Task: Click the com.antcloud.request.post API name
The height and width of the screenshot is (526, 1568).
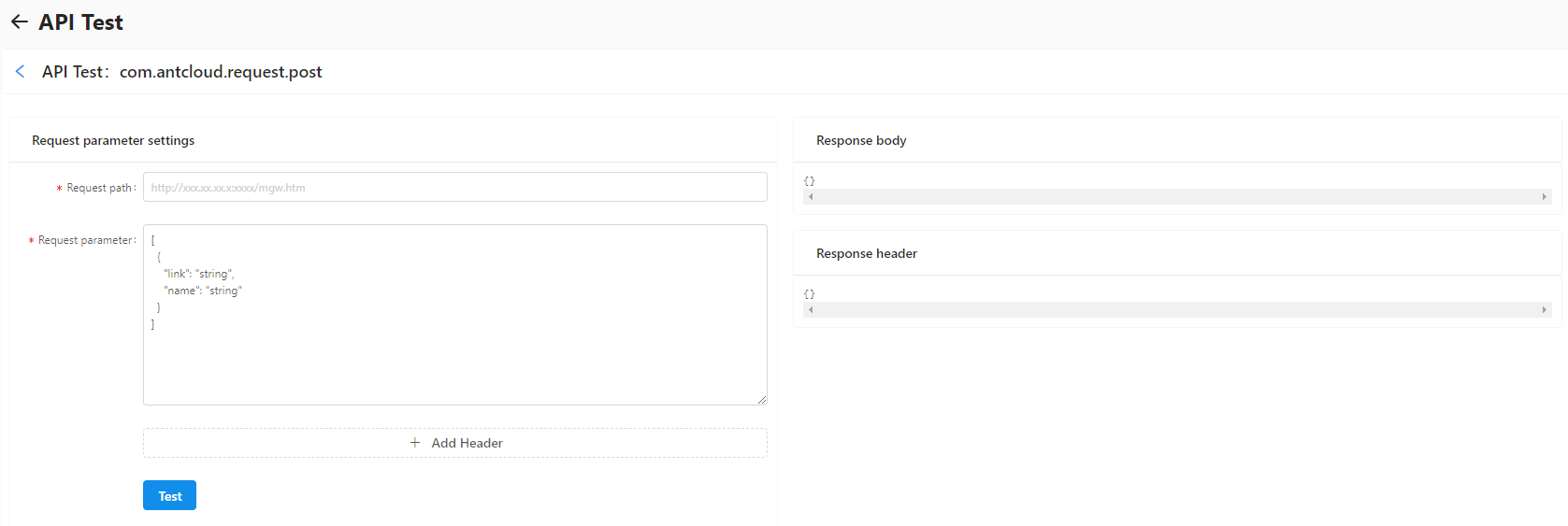Action: pyautogui.click(x=221, y=72)
